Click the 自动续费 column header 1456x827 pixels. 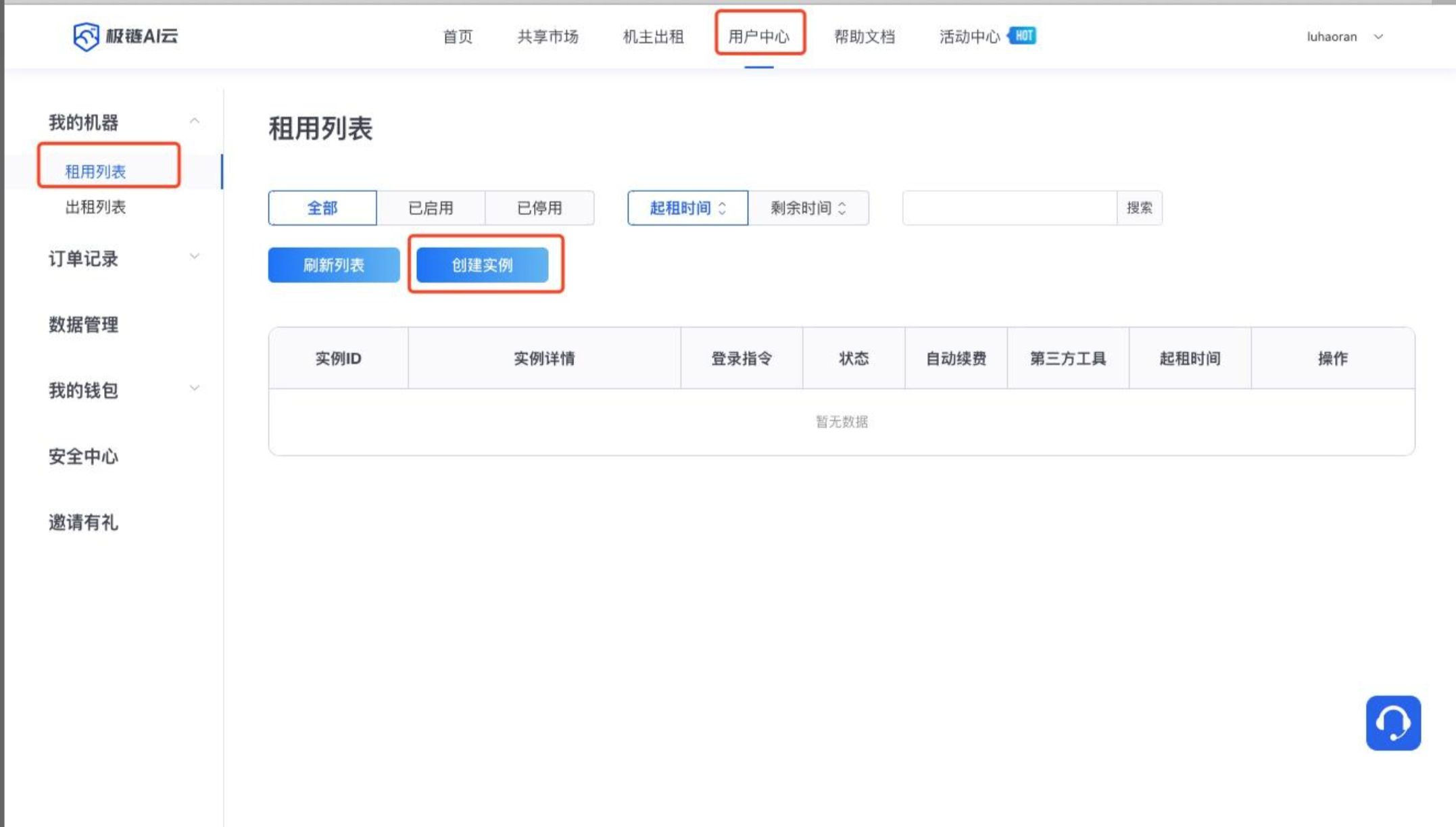(x=956, y=359)
